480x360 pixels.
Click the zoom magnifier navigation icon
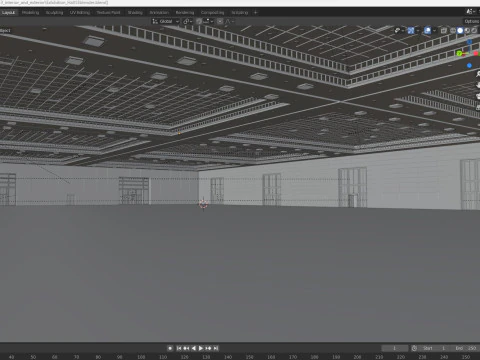[x=478, y=74]
